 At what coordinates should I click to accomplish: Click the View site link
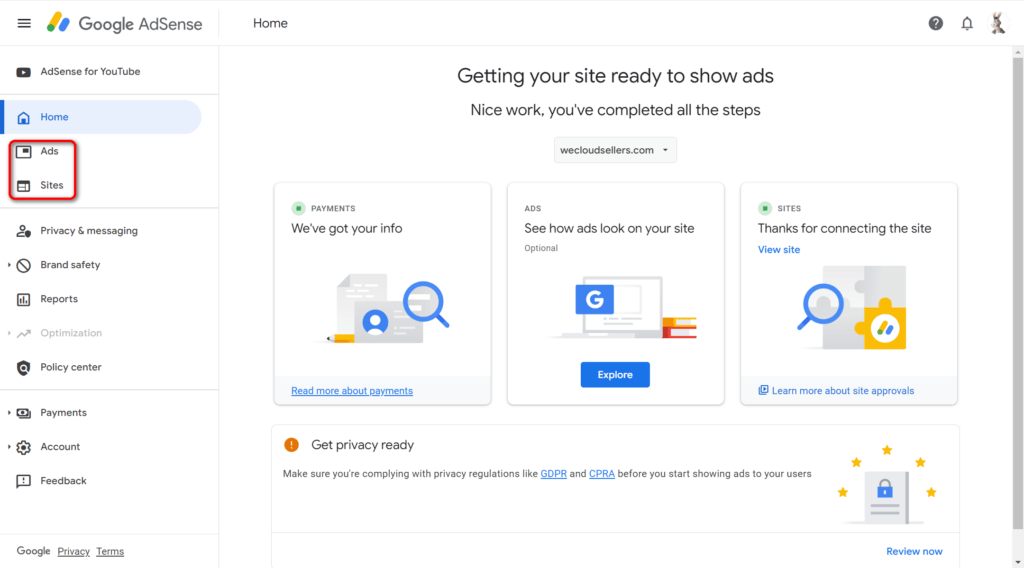tap(778, 249)
